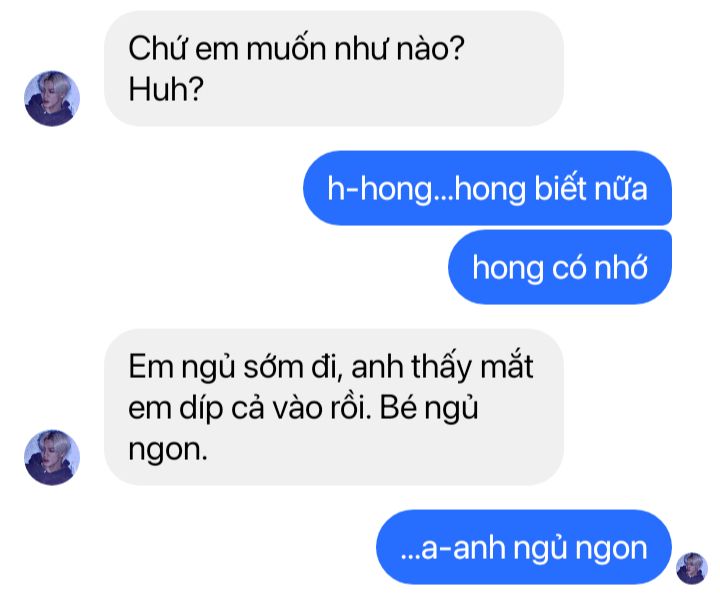720x596 pixels.
Task: Click the line 'Em ngủ sớm đi, anh thấy mắt'
Action: coord(331,367)
